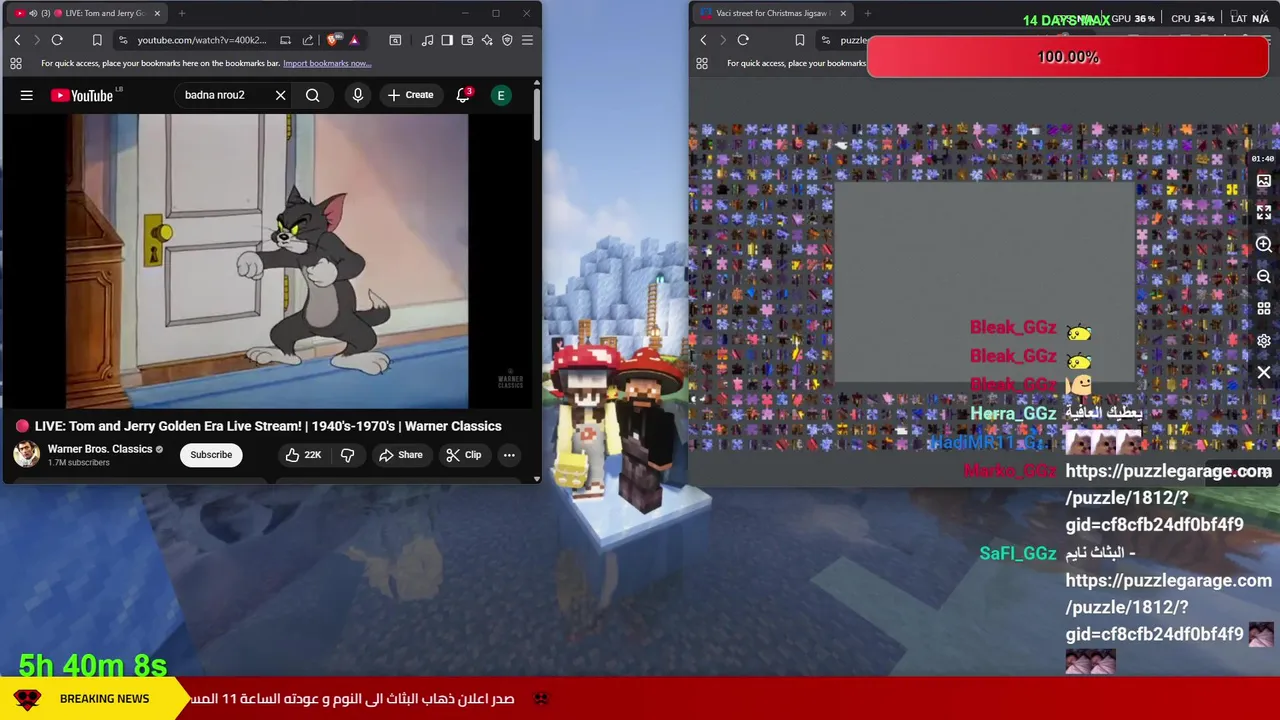1280x720 pixels.
Task: Click the tab search icon in YouTube toolbar
Action: point(395,40)
